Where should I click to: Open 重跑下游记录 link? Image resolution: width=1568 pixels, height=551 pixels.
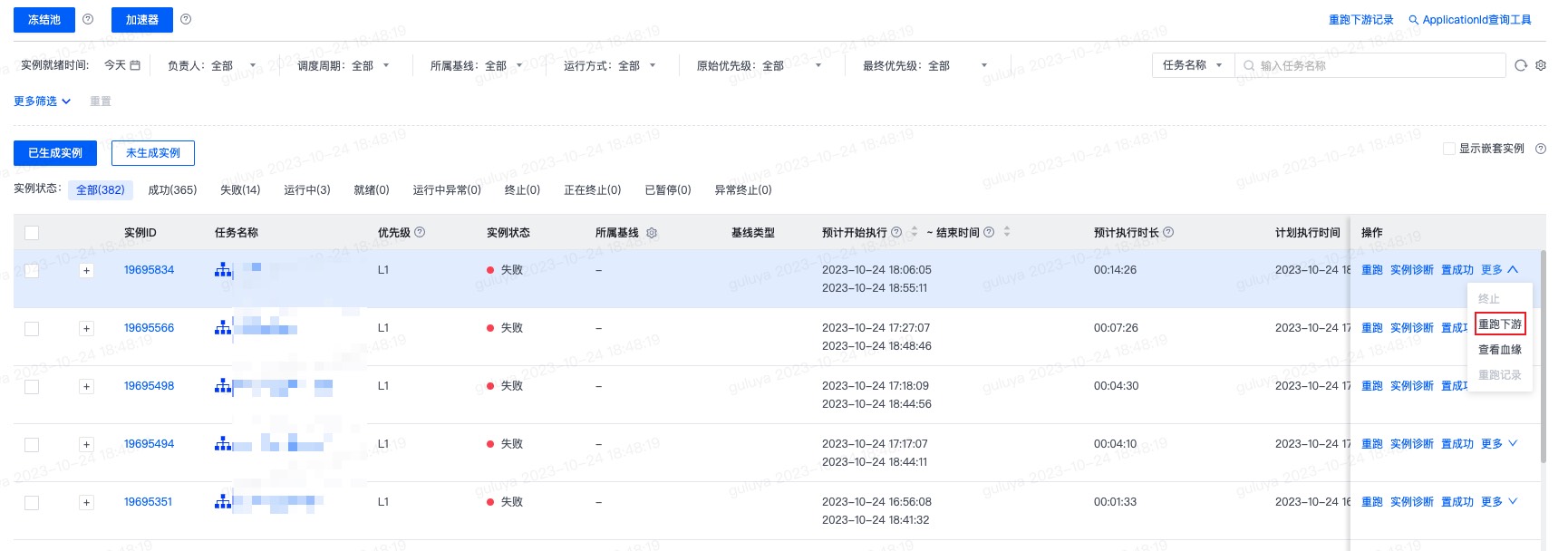pos(1361,19)
